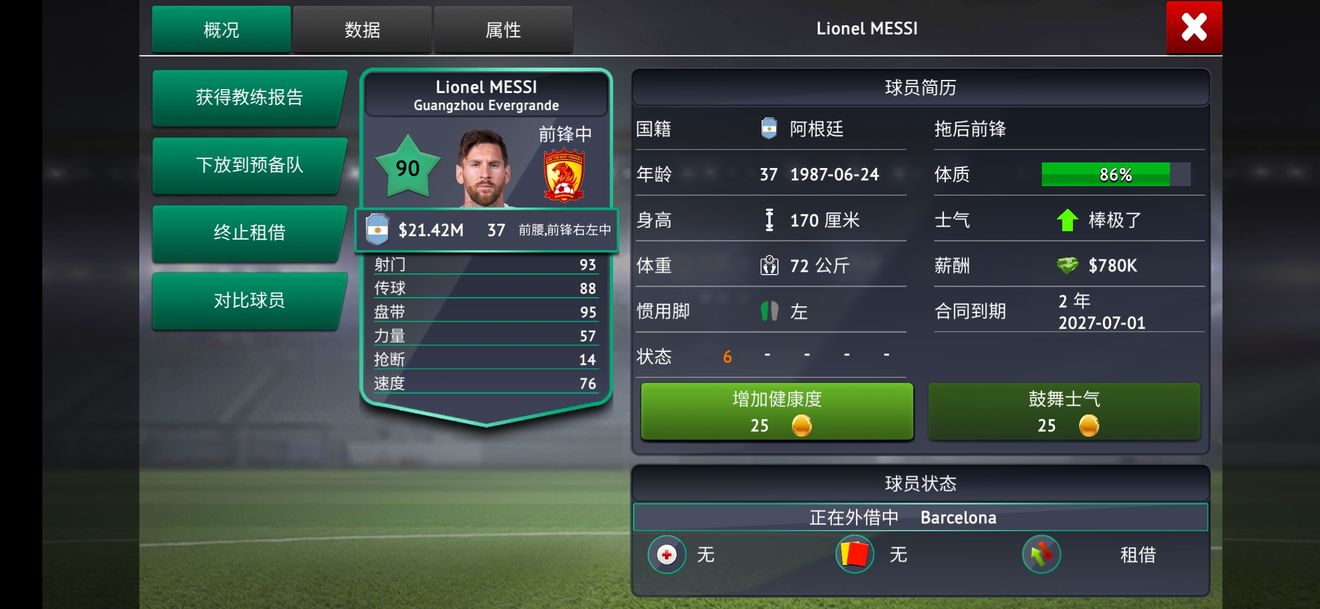Click the 86% fitness progress bar

coord(1116,175)
